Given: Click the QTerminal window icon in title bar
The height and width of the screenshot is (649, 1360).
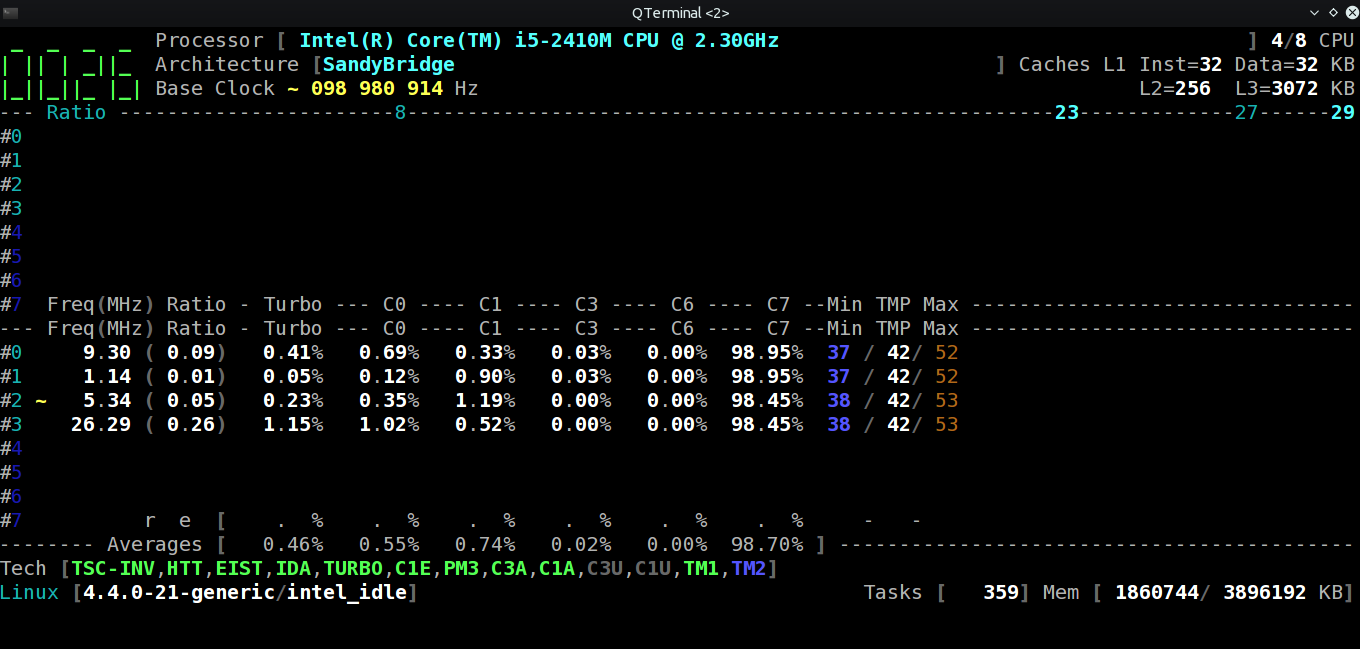Looking at the screenshot, I should tap(10, 12).
